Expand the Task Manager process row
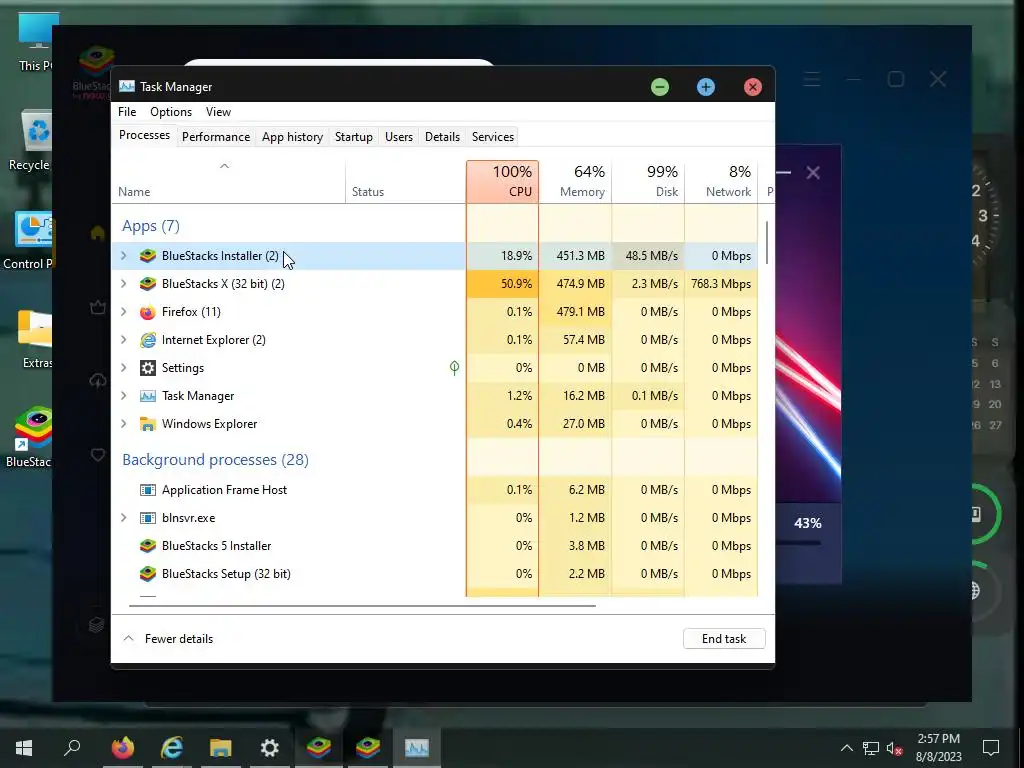Image resolution: width=1024 pixels, height=768 pixels. click(x=123, y=396)
